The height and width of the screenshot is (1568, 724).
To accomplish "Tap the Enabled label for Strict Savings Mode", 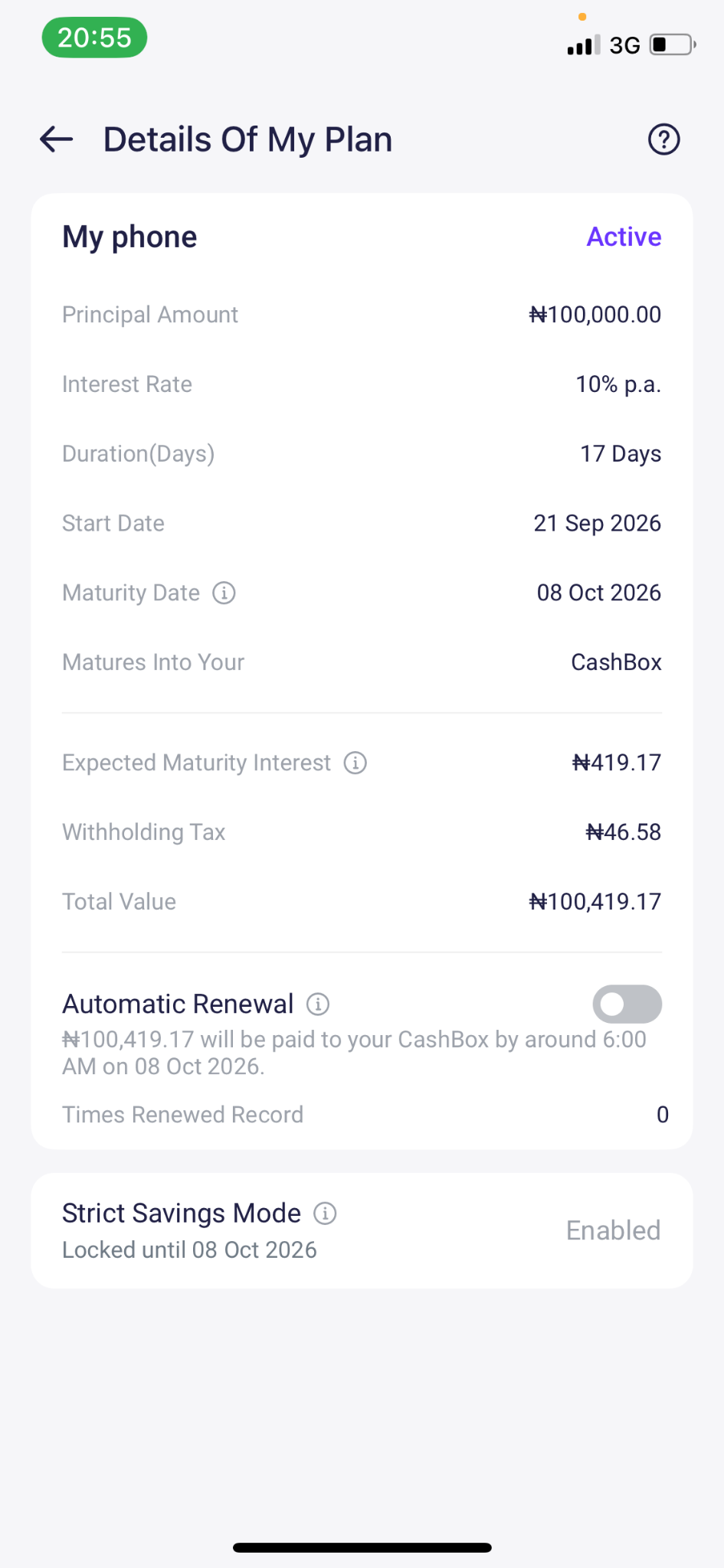I will [613, 1230].
